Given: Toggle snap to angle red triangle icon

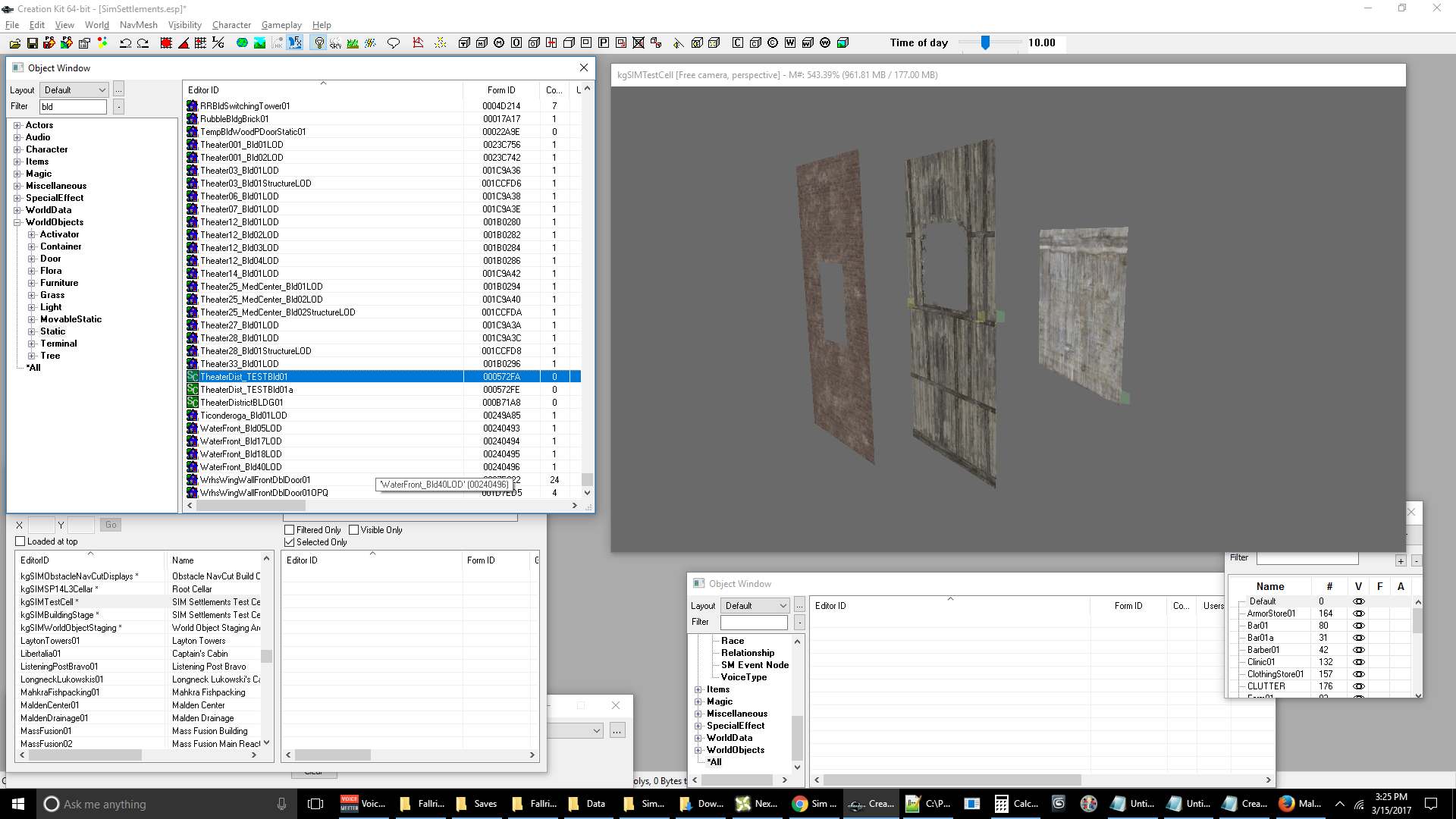Looking at the screenshot, I should pos(184,43).
